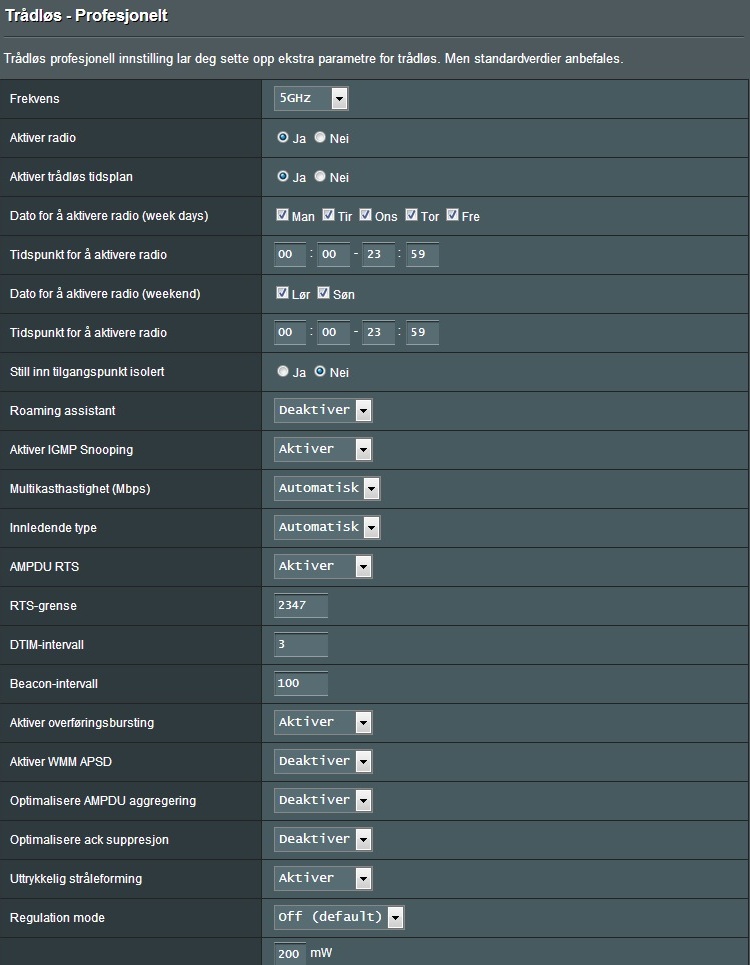Image resolution: width=750 pixels, height=965 pixels.
Task: Open the Multikasthastighet (Mbps) dropdown
Action: point(327,488)
